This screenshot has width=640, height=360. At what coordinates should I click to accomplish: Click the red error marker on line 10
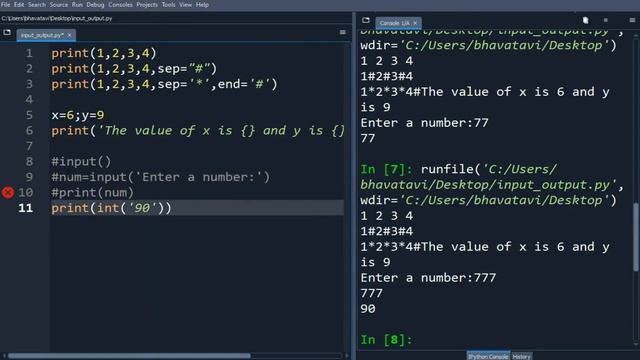8,192
